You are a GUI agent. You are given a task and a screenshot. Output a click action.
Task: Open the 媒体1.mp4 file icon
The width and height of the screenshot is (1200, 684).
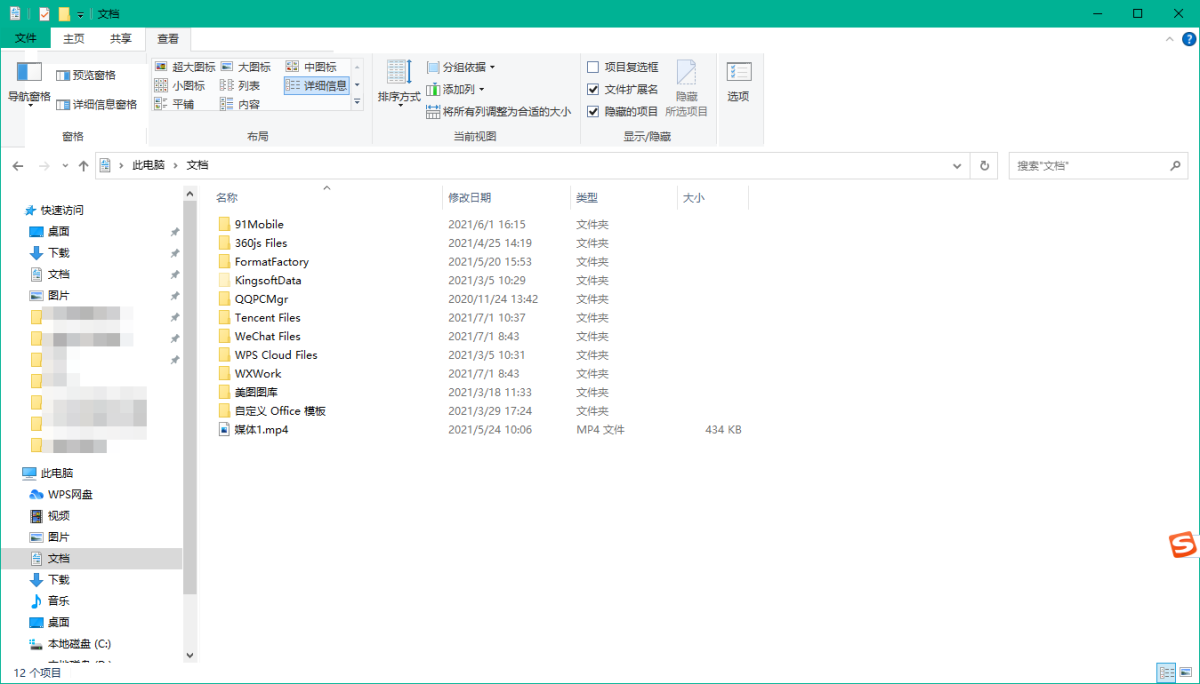(225, 430)
